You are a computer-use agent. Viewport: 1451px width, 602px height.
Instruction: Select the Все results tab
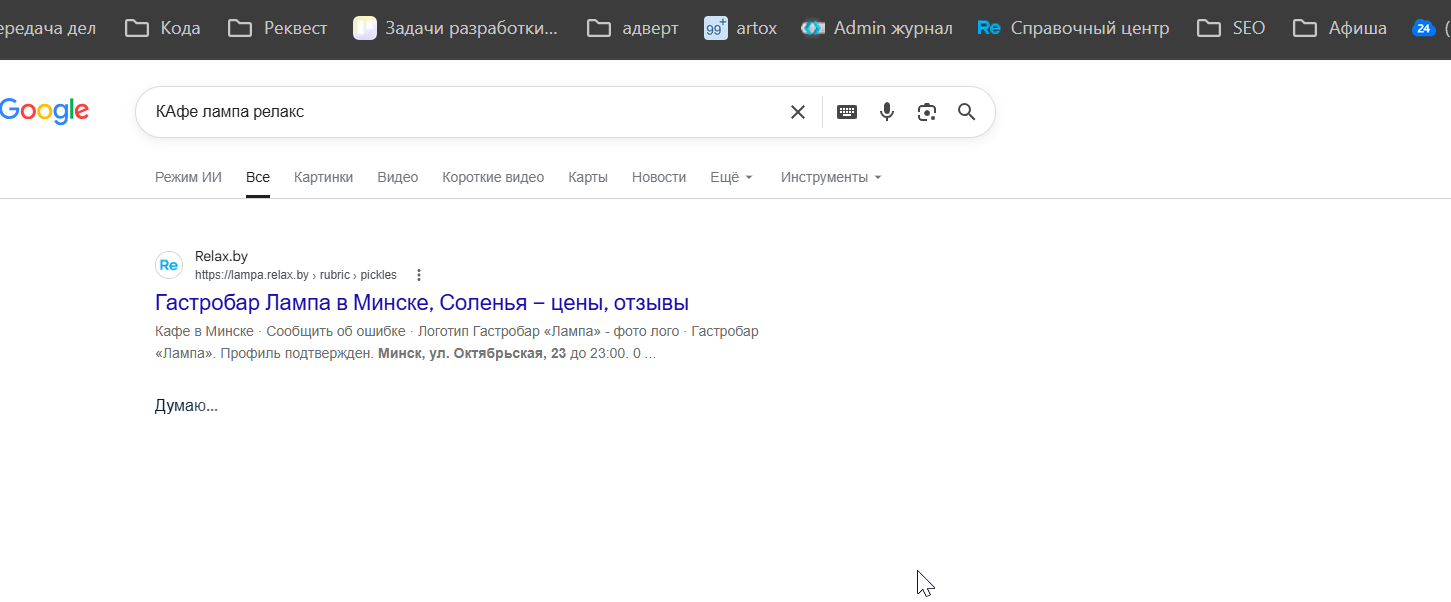258,177
